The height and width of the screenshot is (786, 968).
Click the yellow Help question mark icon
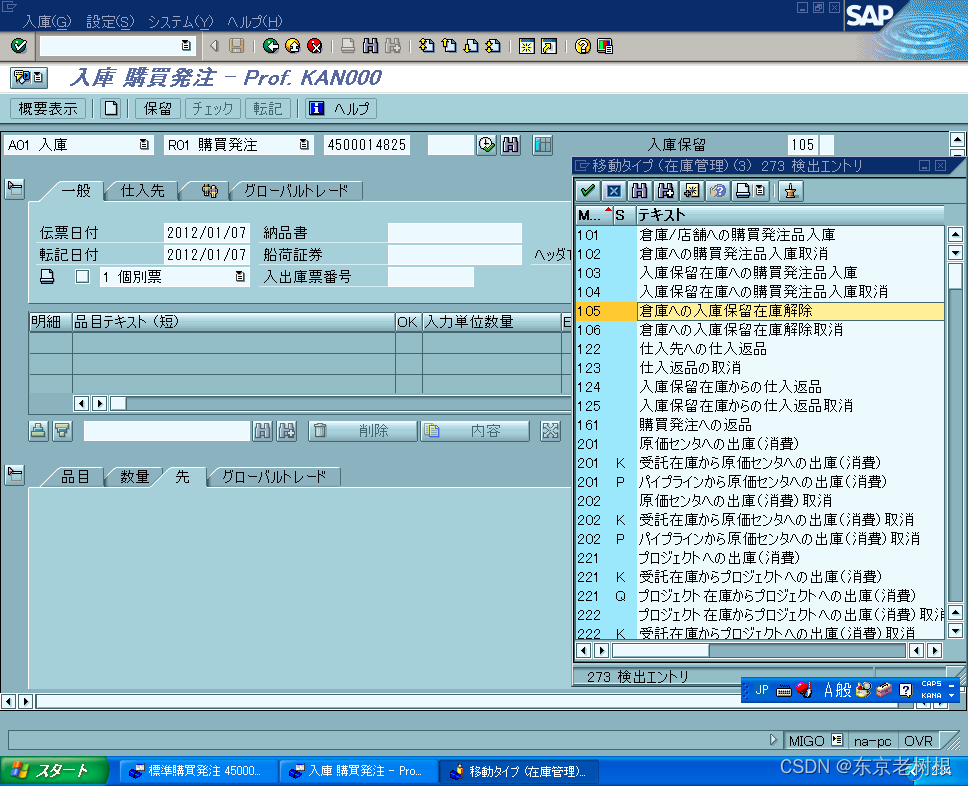pyautogui.click(x=582, y=46)
